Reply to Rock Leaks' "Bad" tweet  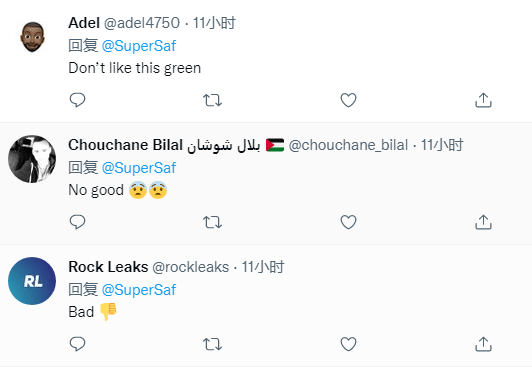click(x=77, y=344)
